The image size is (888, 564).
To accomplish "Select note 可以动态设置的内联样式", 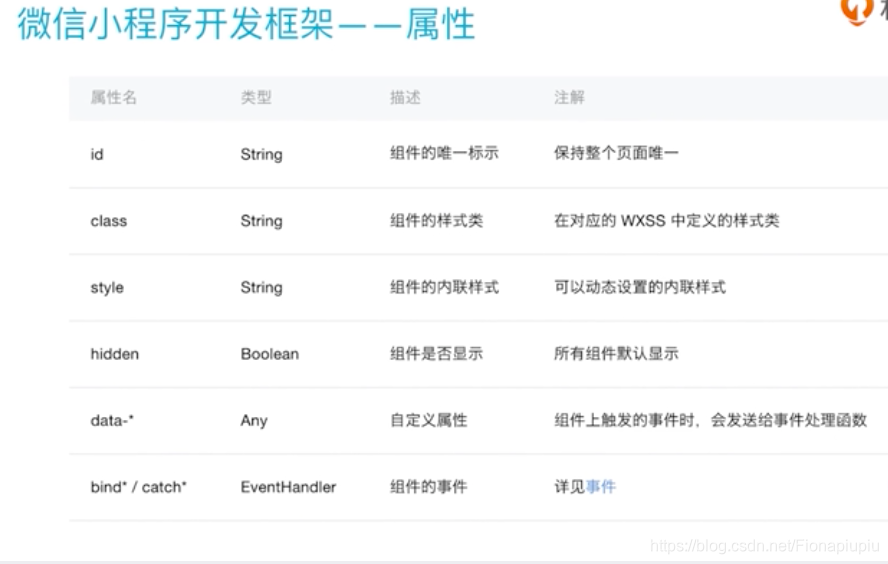I will pyautogui.click(x=640, y=287).
